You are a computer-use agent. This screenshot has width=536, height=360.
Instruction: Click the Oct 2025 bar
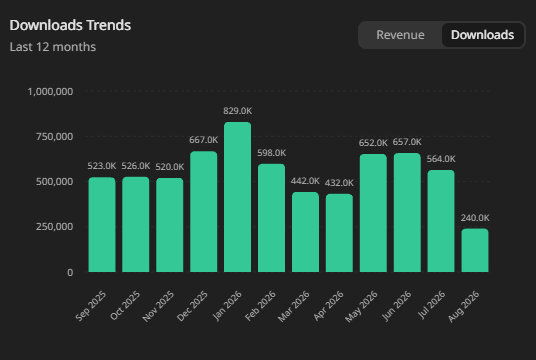pos(136,224)
